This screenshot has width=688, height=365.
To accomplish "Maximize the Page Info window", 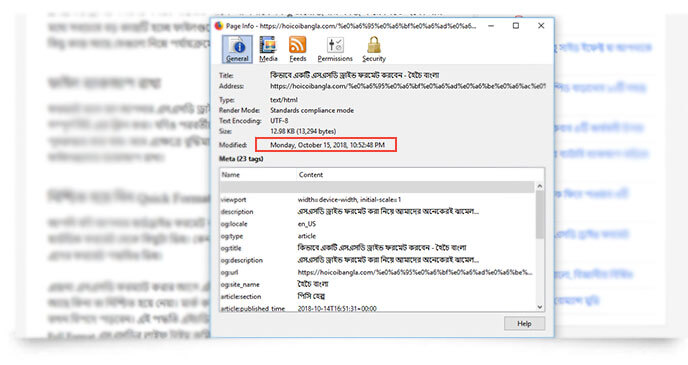I will pos(516,26).
